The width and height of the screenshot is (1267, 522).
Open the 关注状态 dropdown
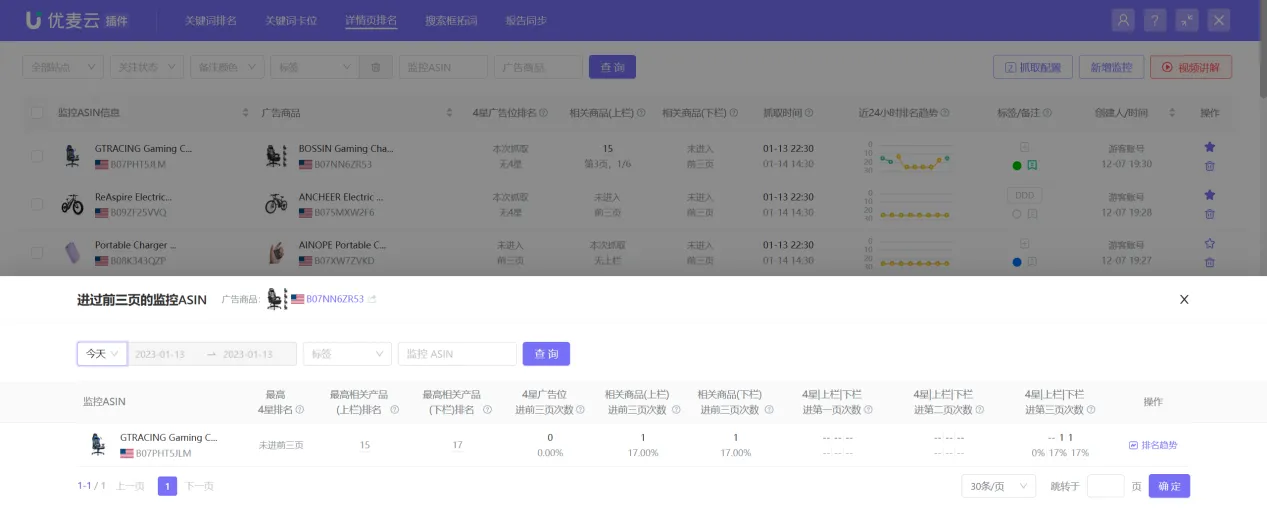pos(147,67)
